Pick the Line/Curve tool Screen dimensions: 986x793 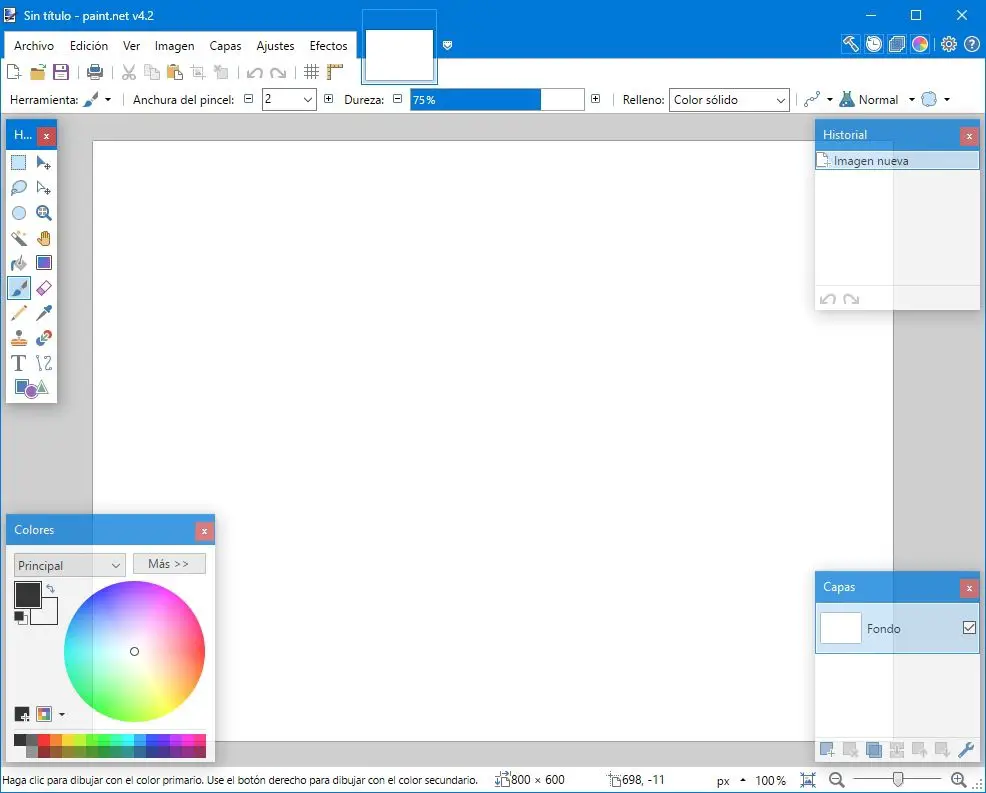[x=43, y=363]
